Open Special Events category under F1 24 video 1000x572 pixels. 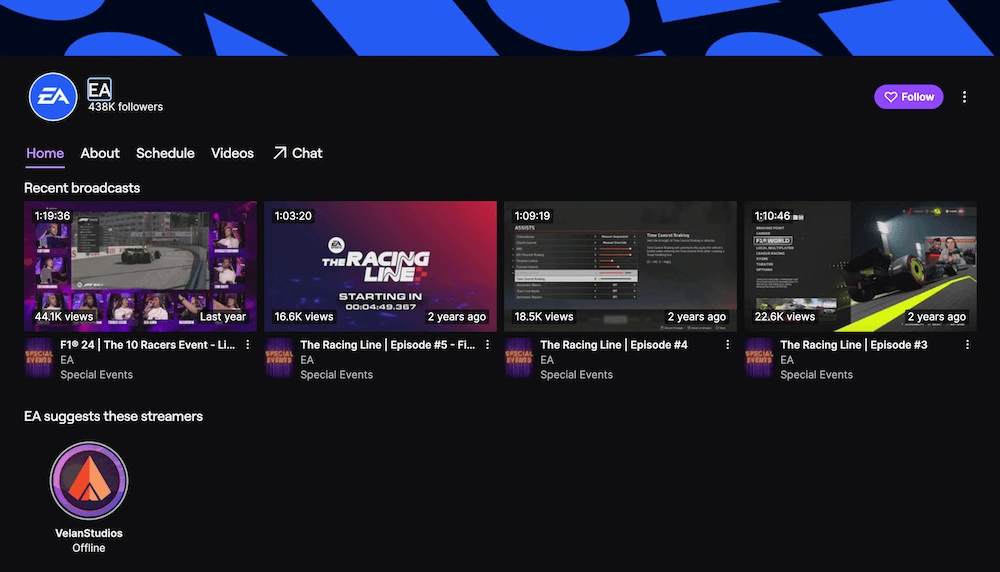[x=96, y=374]
